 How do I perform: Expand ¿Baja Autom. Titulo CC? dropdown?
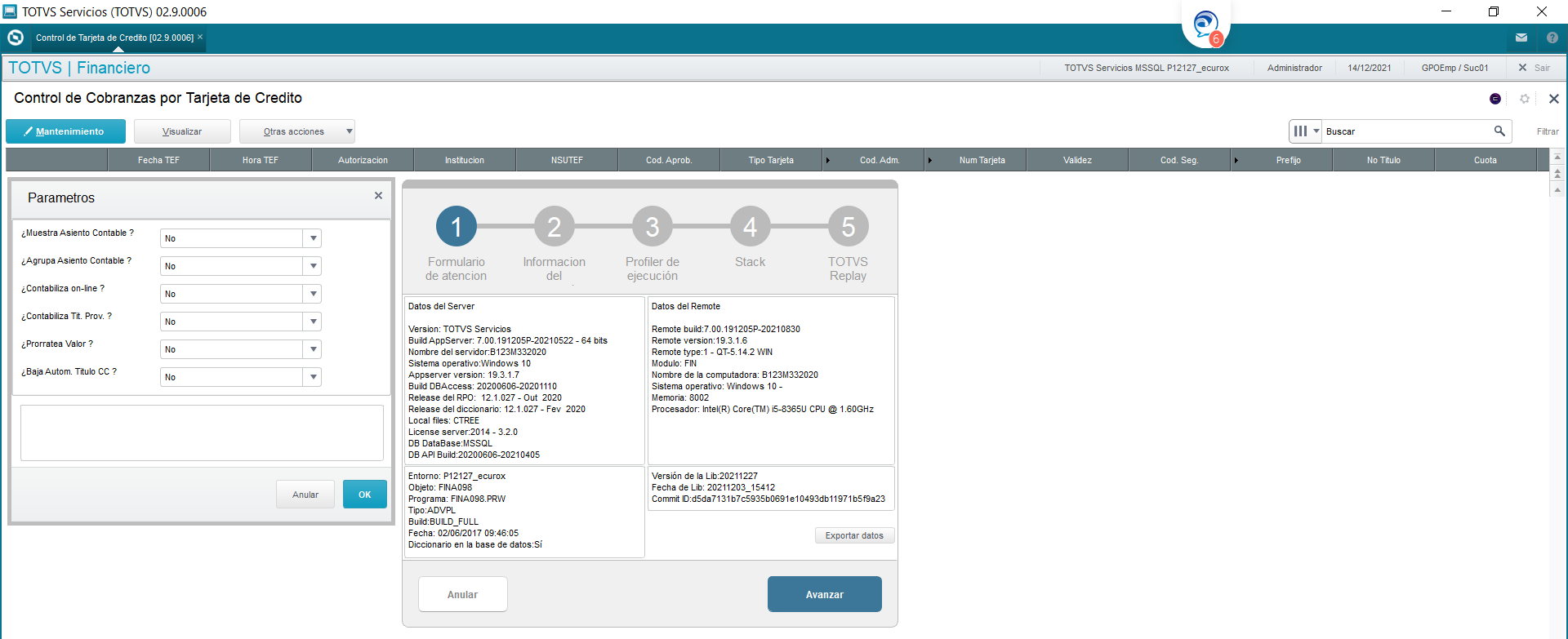313,377
